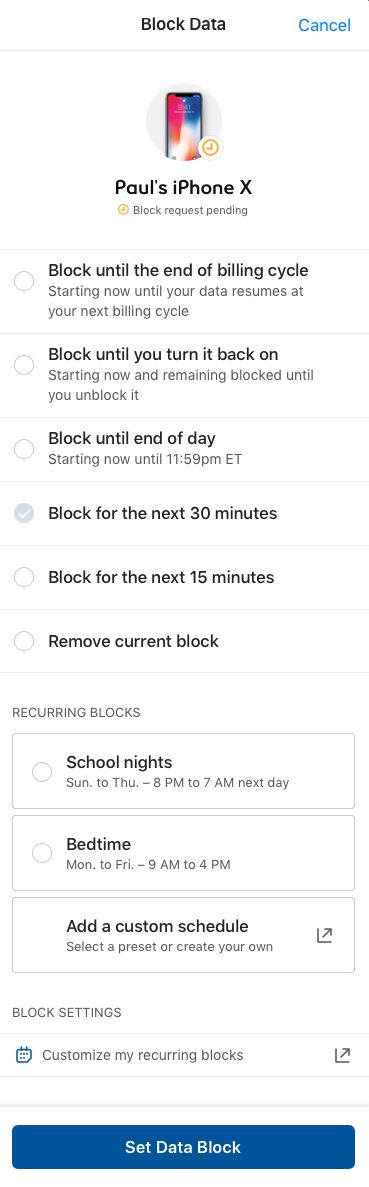Select Block for the next 30 minutes

pos(184,514)
